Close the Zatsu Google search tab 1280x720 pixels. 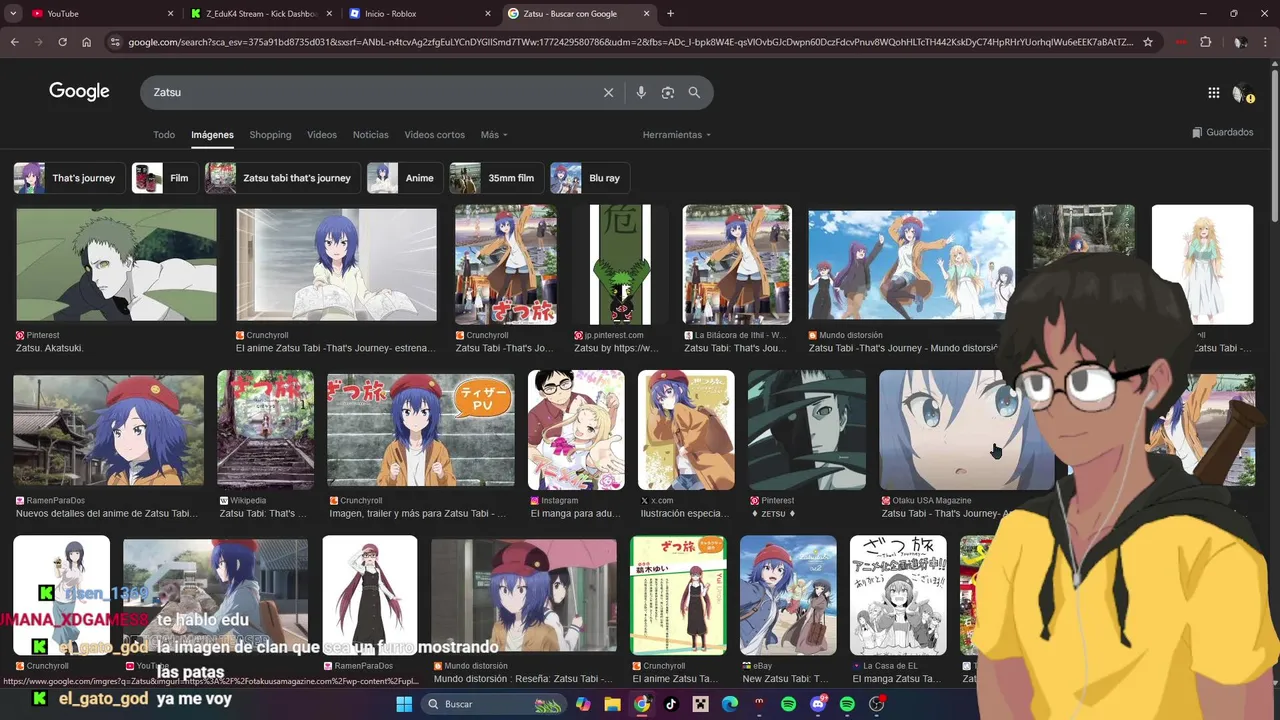point(647,14)
